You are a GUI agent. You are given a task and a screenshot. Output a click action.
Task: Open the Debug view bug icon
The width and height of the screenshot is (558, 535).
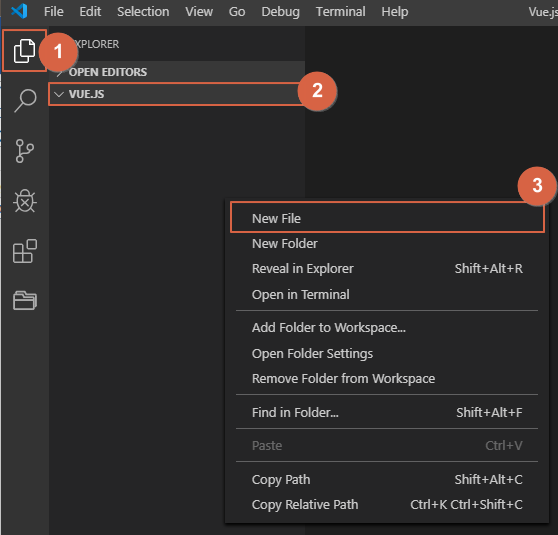[x=25, y=201]
